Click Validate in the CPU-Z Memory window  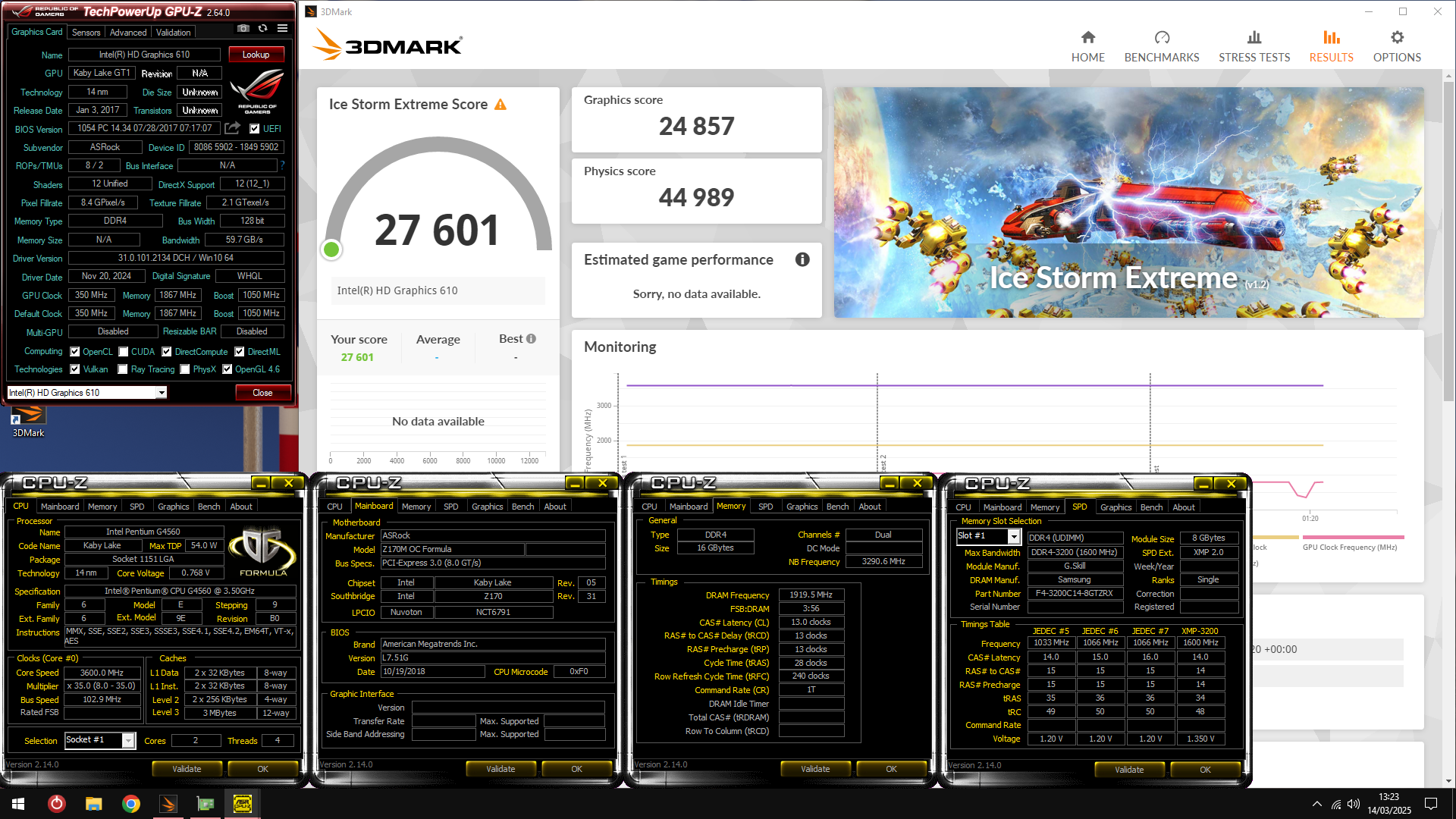tap(815, 769)
